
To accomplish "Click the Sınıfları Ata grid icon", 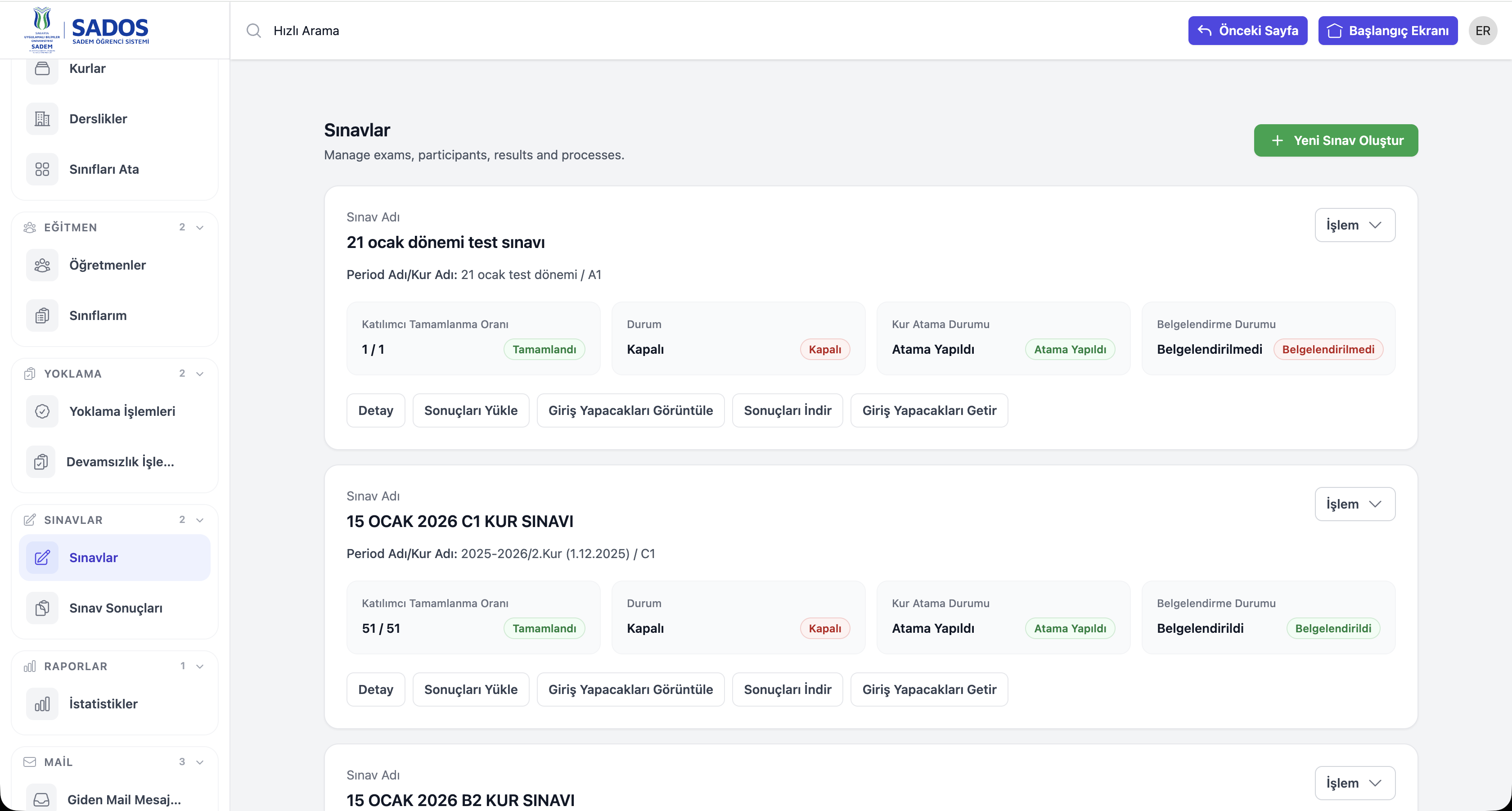I will click(x=42, y=170).
